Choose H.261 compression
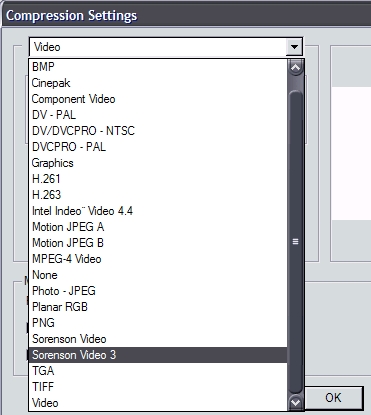 [x=158, y=179]
